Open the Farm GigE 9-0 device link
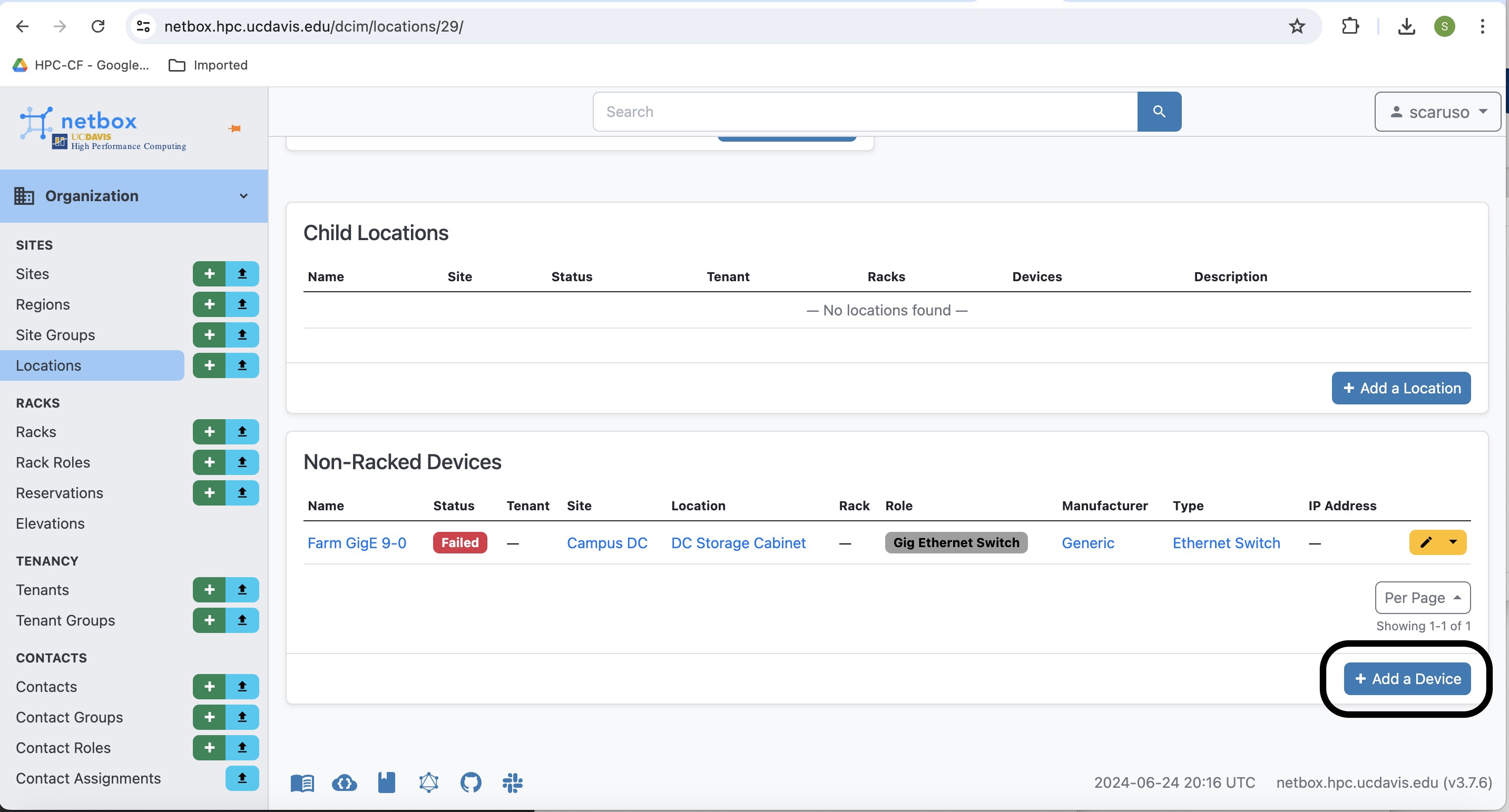This screenshot has width=1509, height=812. point(357,543)
